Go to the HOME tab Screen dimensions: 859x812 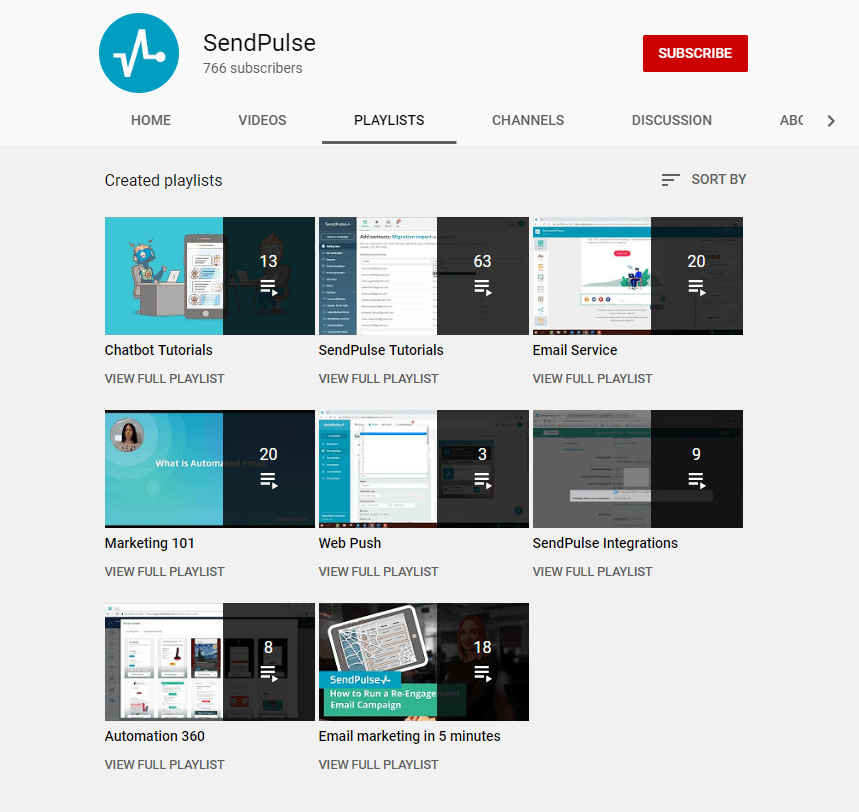pyautogui.click(x=150, y=119)
